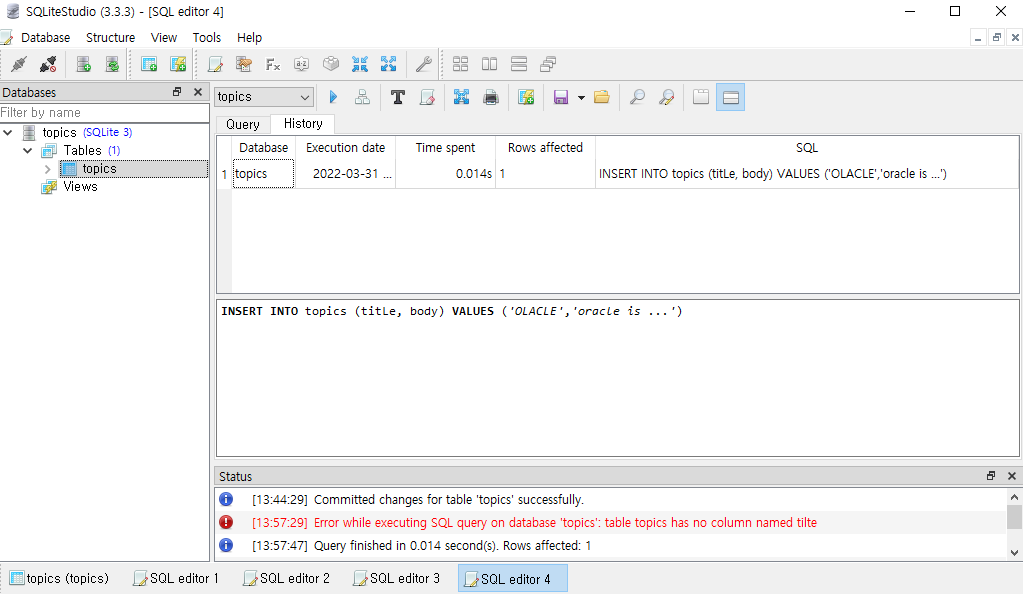1023x594 pixels.
Task: Click the Filter by name input field
Action: pyautogui.click(x=104, y=112)
